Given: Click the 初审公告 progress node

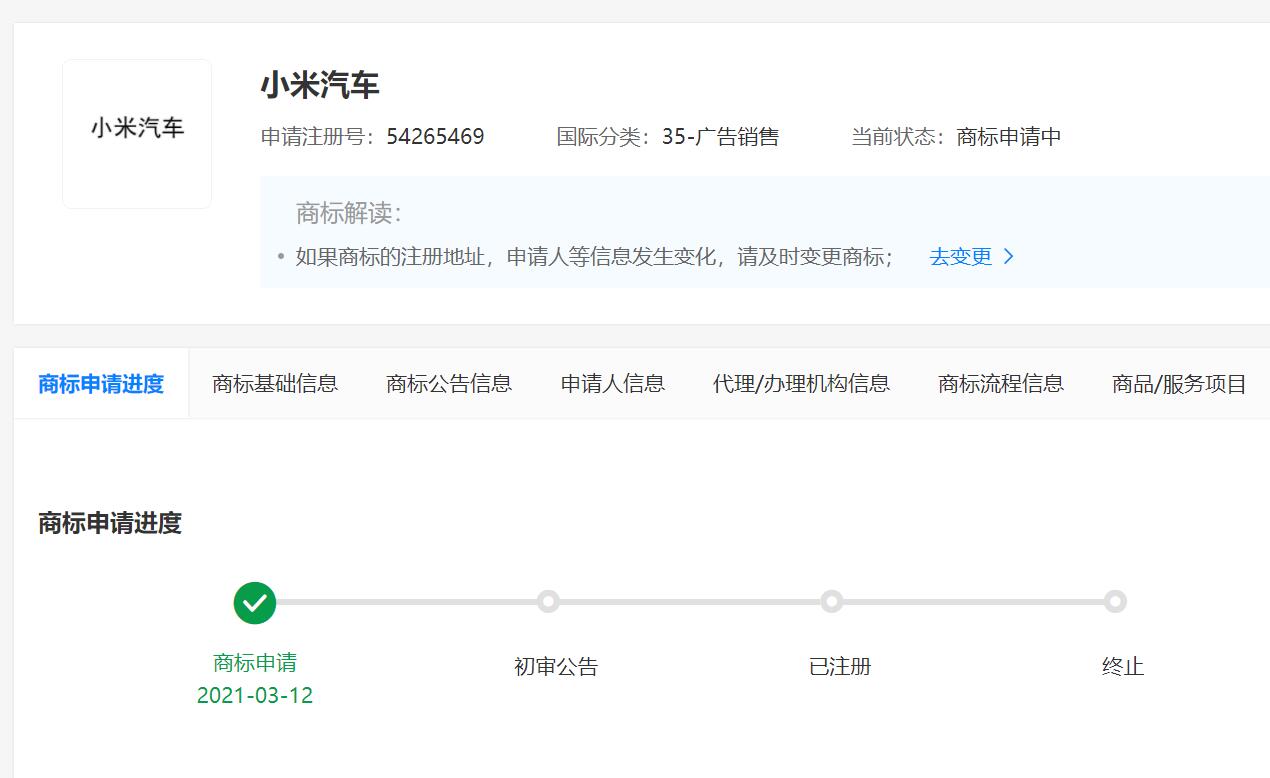Looking at the screenshot, I should [x=548, y=603].
